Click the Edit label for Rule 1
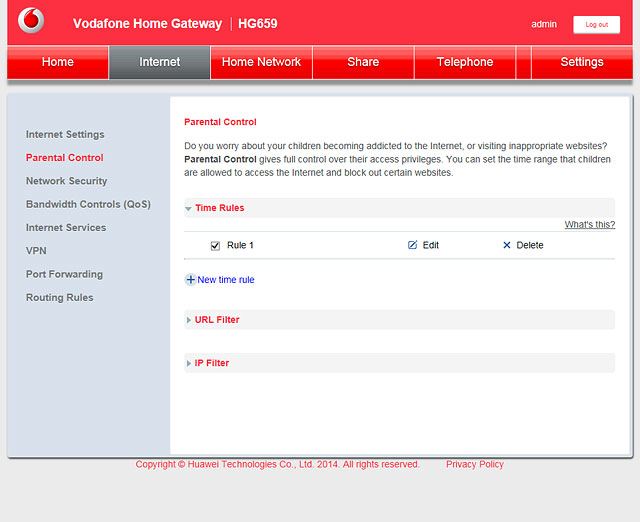The width and height of the screenshot is (640, 522). pos(431,245)
